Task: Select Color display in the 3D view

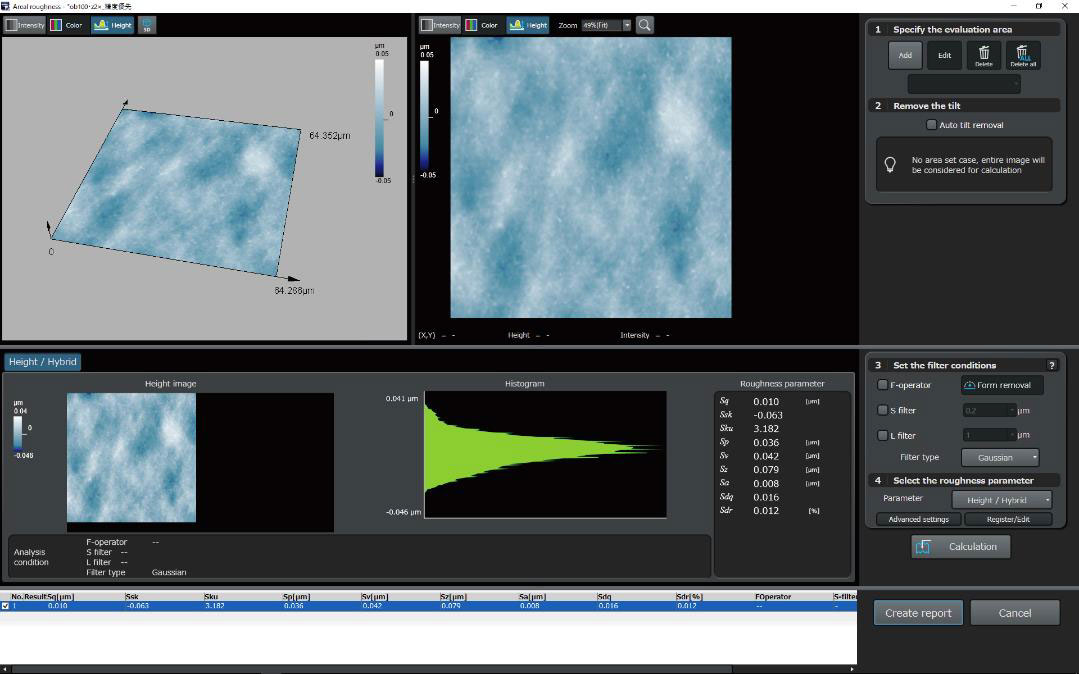Action: tap(67, 25)
